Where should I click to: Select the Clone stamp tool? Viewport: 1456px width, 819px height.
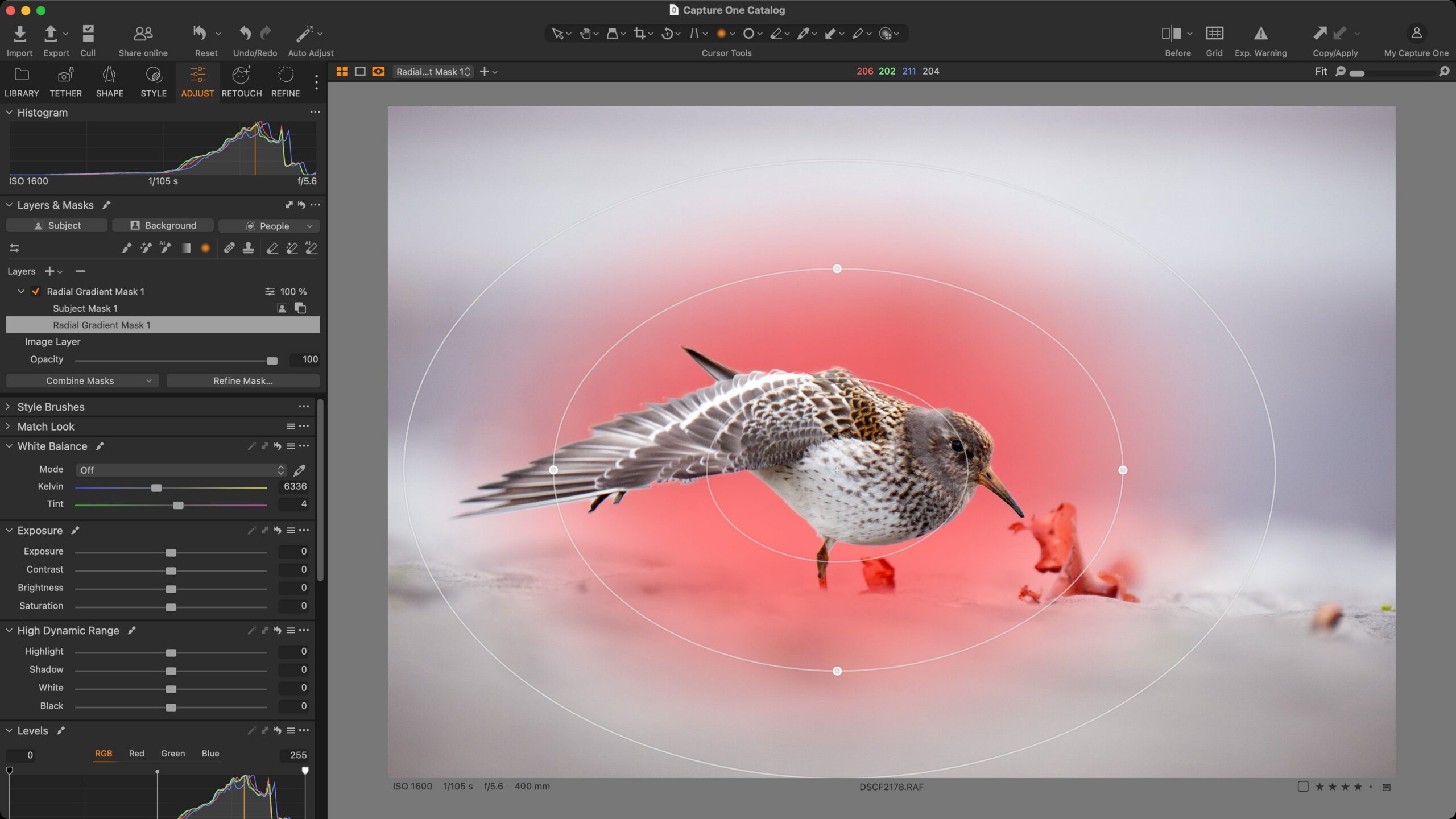(x=248, y=247)
